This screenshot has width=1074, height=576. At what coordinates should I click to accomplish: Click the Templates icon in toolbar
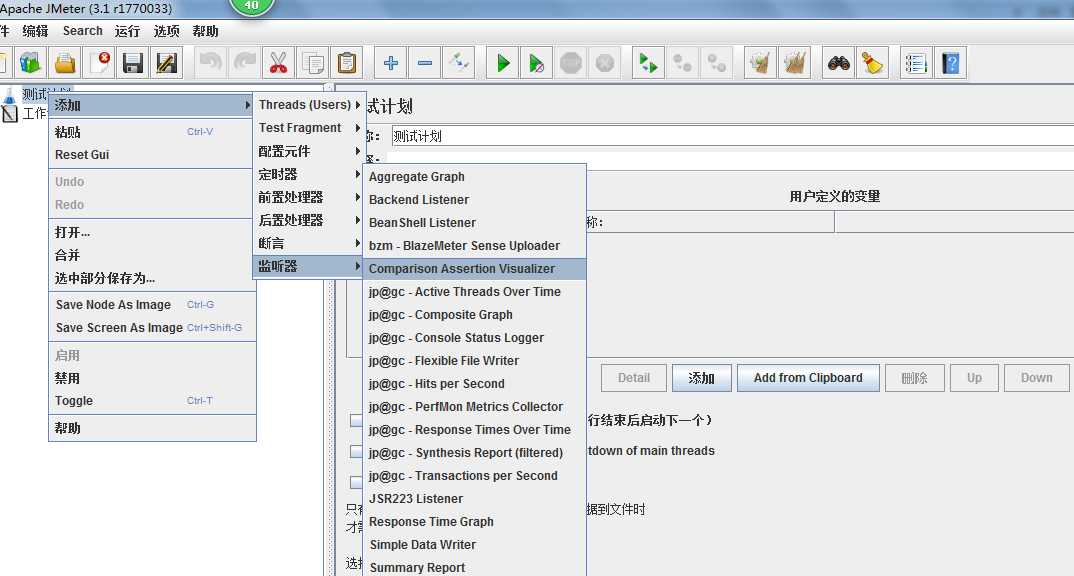(x=30, y=63)
